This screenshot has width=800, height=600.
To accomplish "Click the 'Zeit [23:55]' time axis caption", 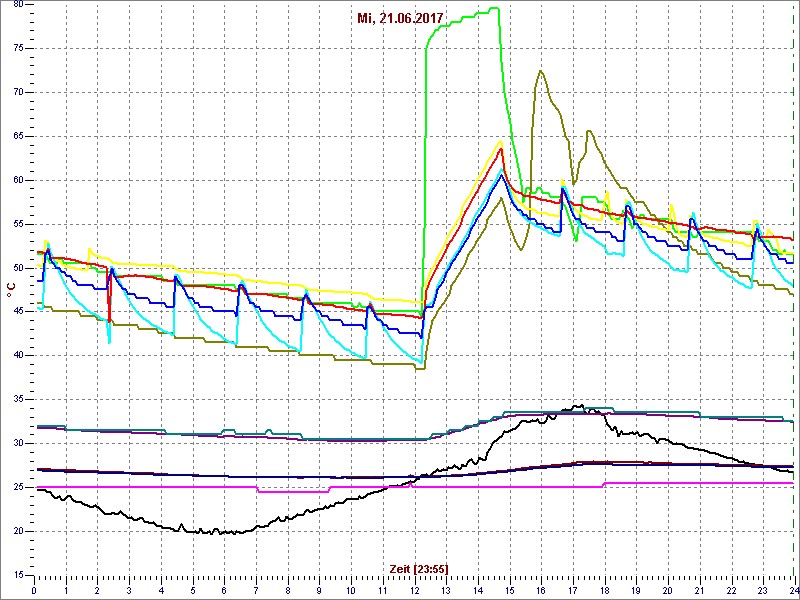I will 419,568.
